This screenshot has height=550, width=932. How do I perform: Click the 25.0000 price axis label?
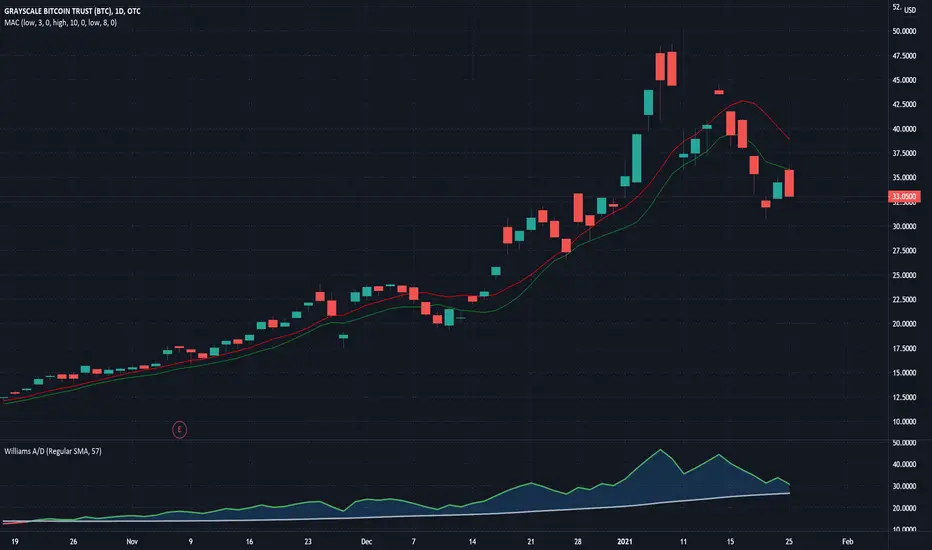[x=904, y=275]
